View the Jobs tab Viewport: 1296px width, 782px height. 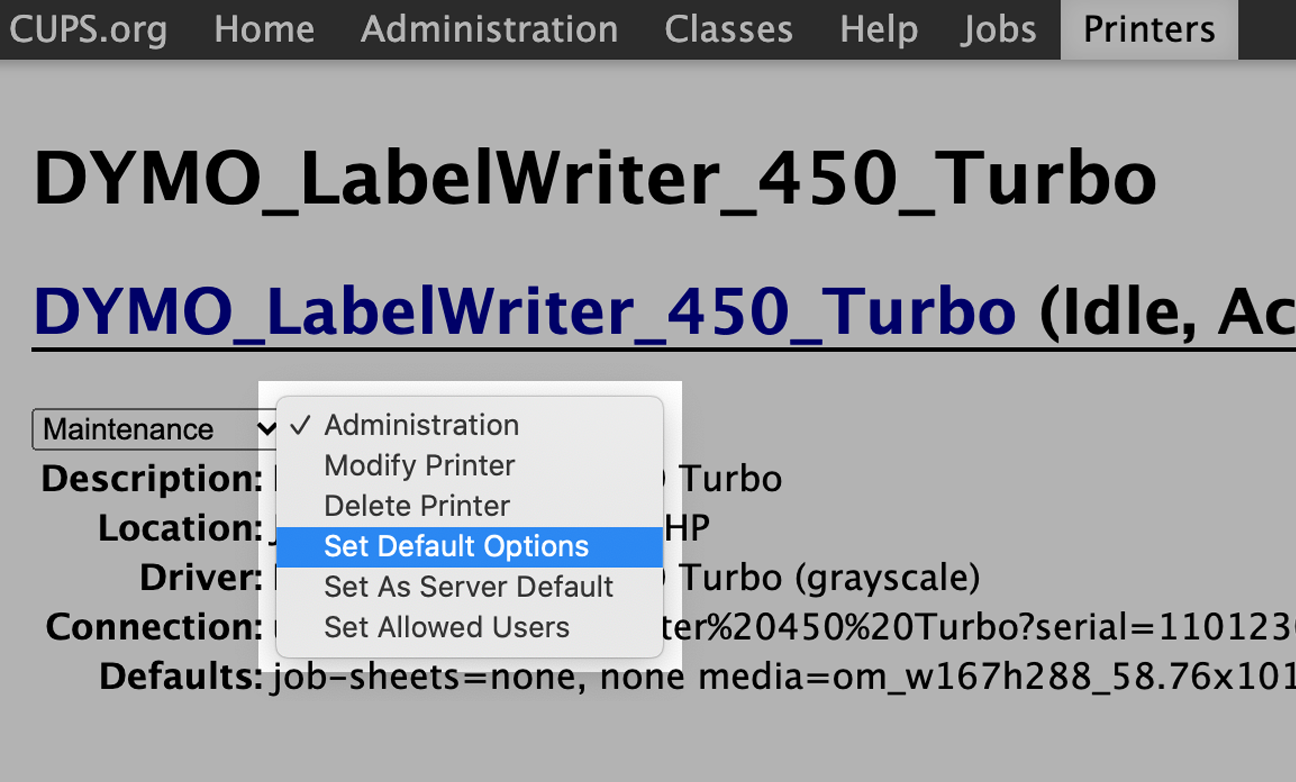[998, 29]
